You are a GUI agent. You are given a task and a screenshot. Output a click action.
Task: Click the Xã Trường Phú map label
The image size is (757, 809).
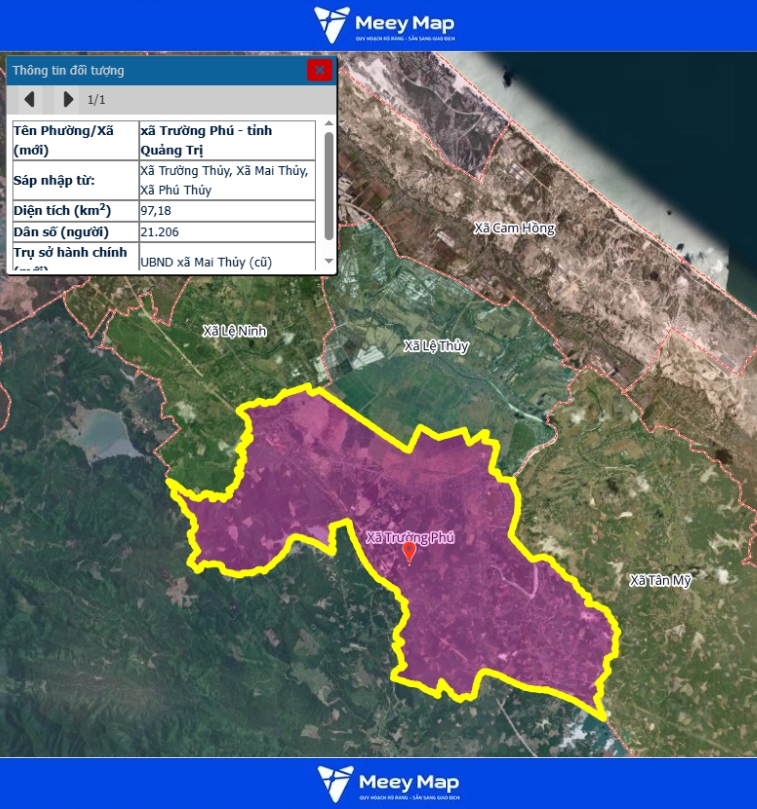(x=410, y=537)
